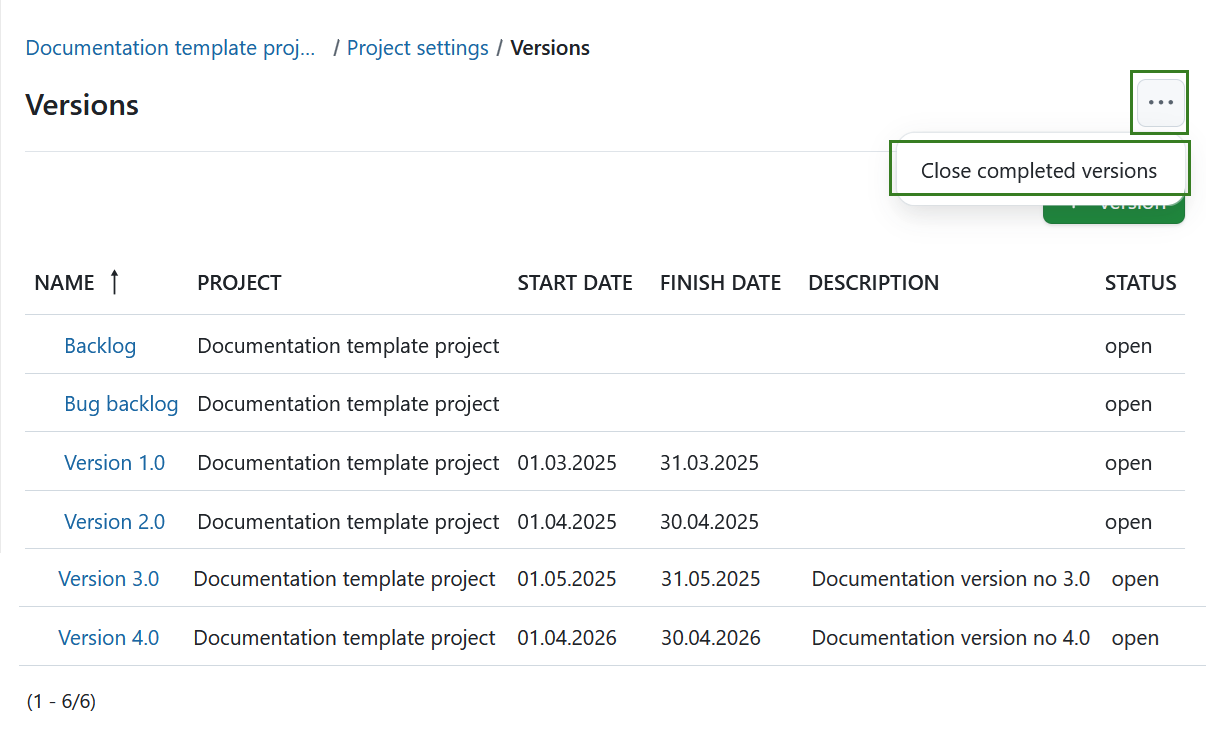This screenshot has height=746, width=1206.
Task: Click the (1 - 6/6) pagination label
Action: (x=62, y=701)
